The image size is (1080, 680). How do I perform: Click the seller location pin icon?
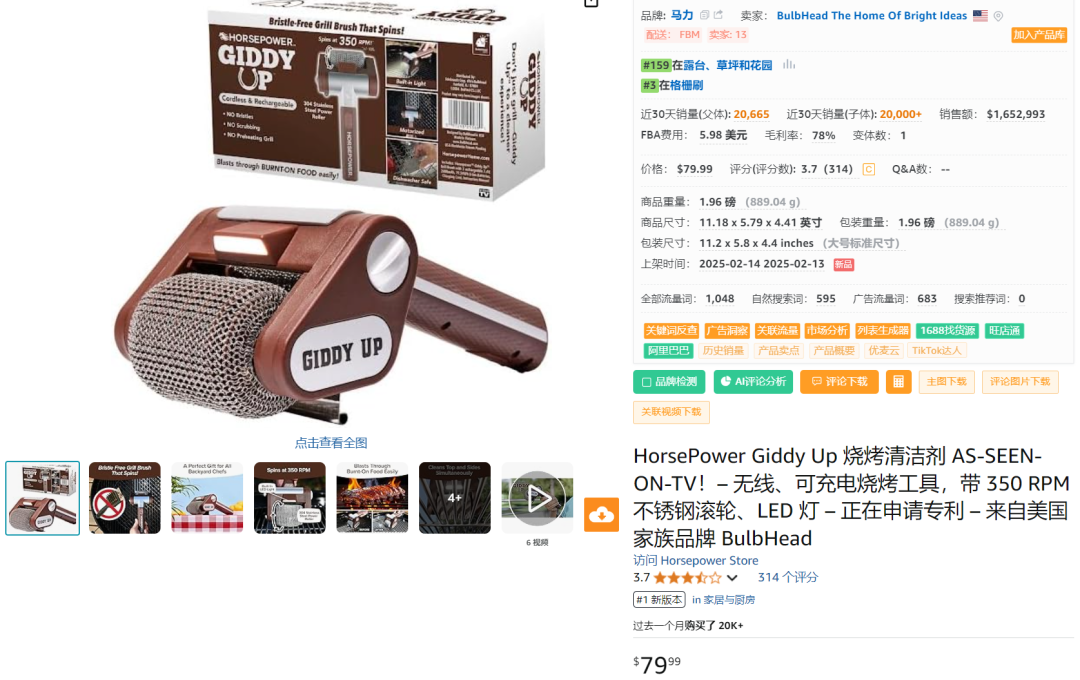point(998,16)
